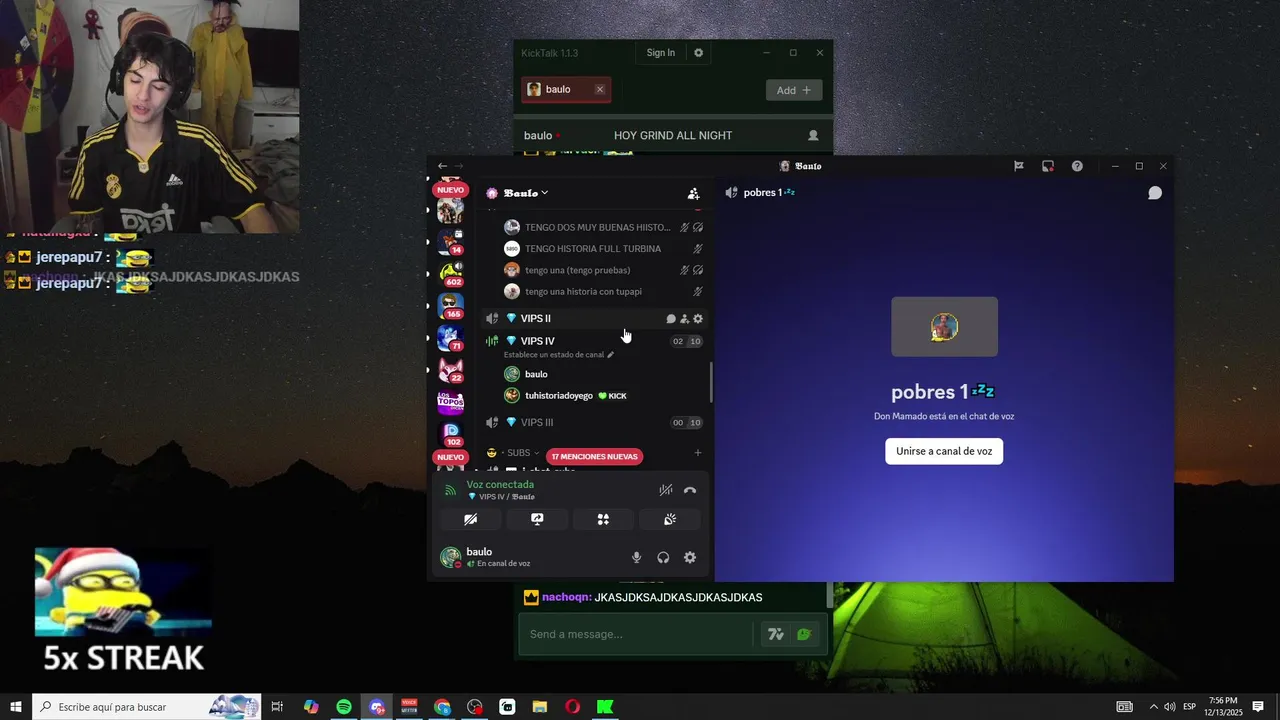
Task: Edit VIPS II channel settings gear
Action: [698, 319]
